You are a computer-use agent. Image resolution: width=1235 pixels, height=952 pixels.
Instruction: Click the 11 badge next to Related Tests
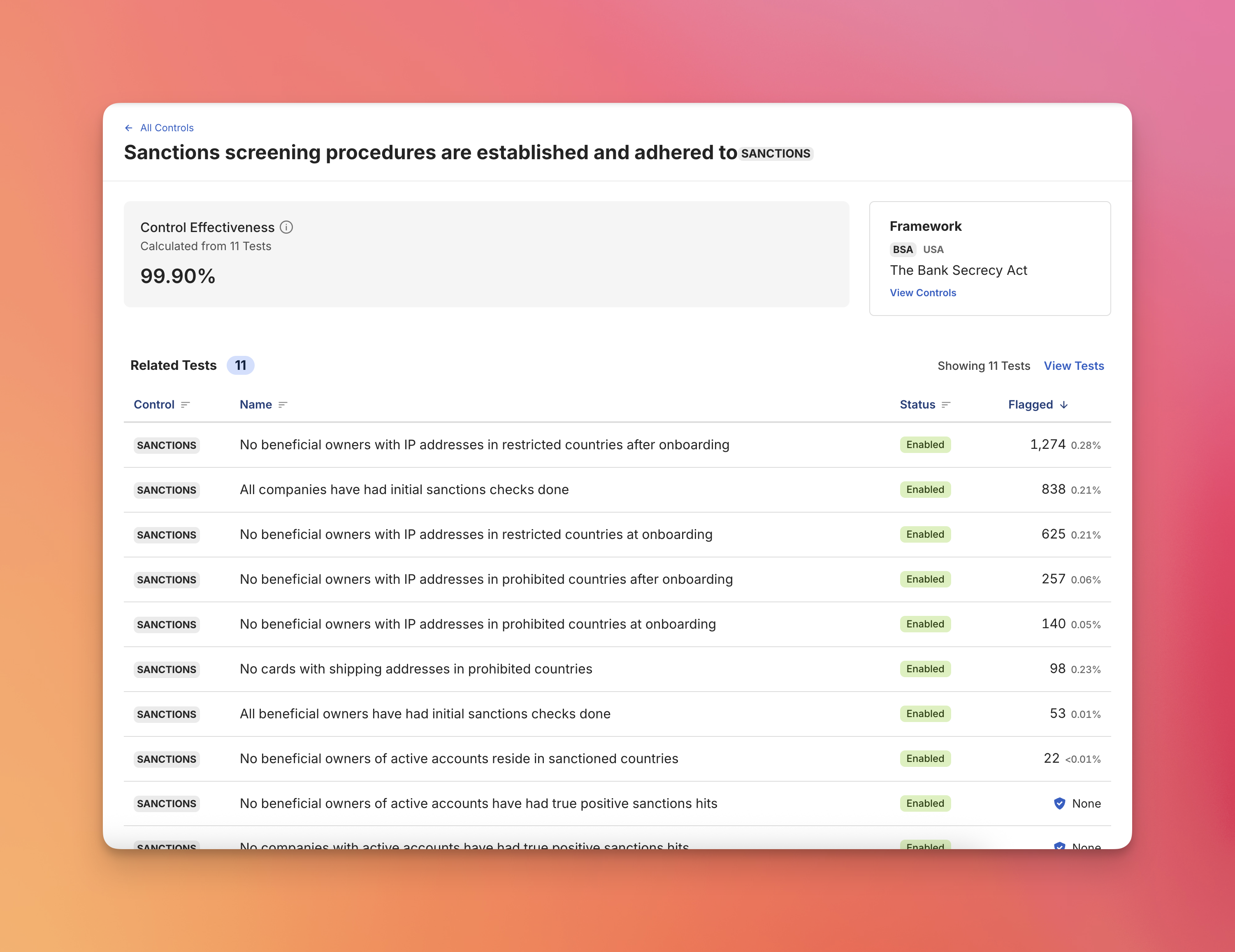241,365
